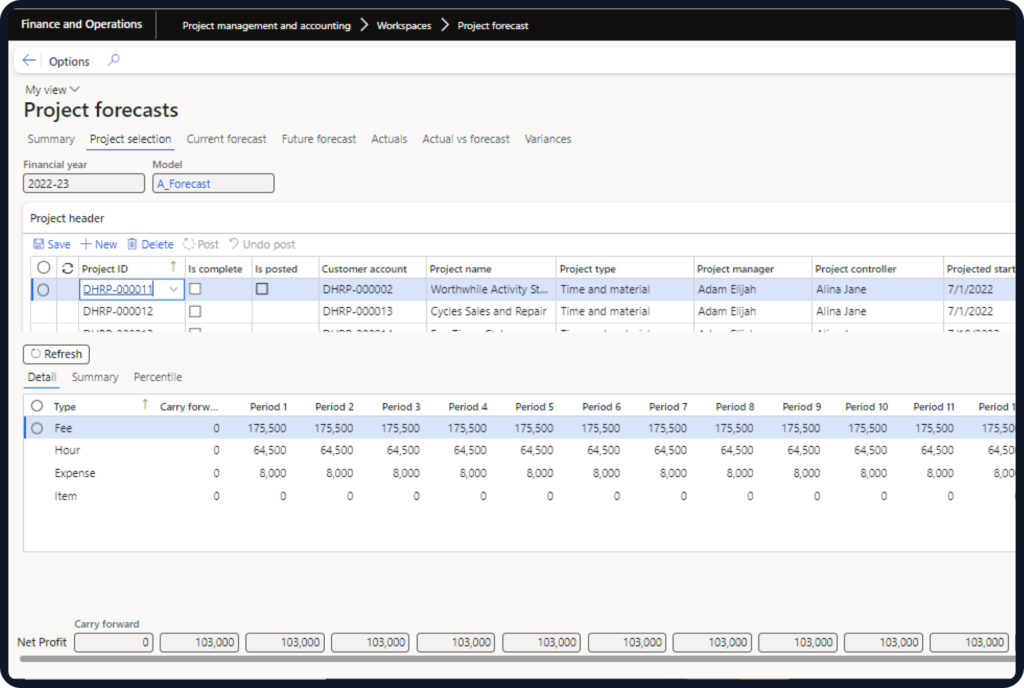Click New to add a project header row
Viewport: 1024px width, 688px height.
[98, 243]
